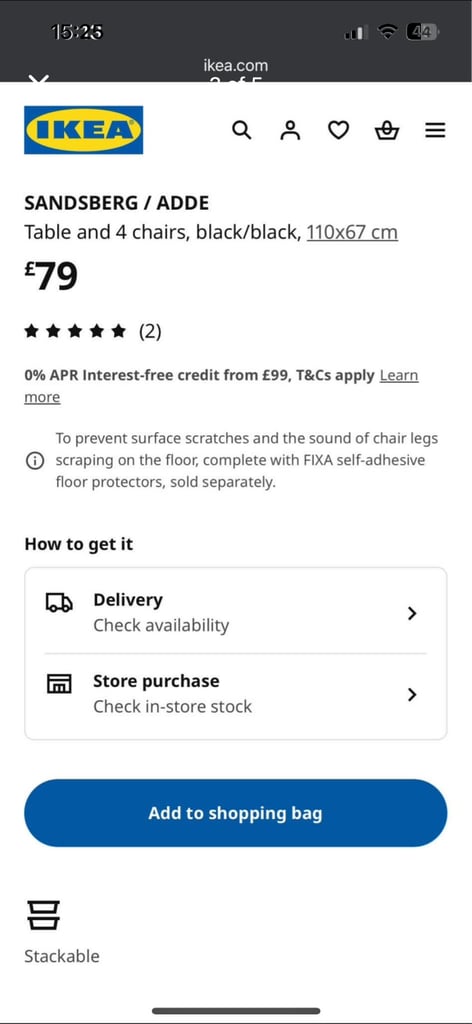This screenshot has height=1024, width=472.
Task: Open the five-star rating reviews
Action: pyautogui.click(x=93, y=332)
